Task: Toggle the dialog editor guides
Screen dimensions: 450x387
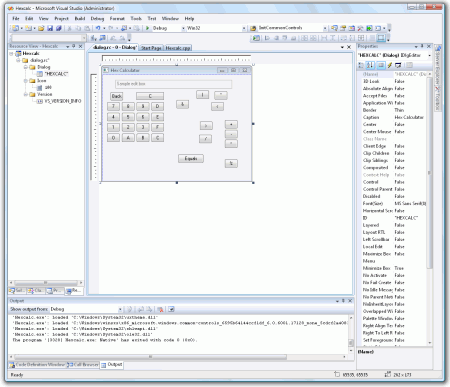Action: (x=381, y=38)
